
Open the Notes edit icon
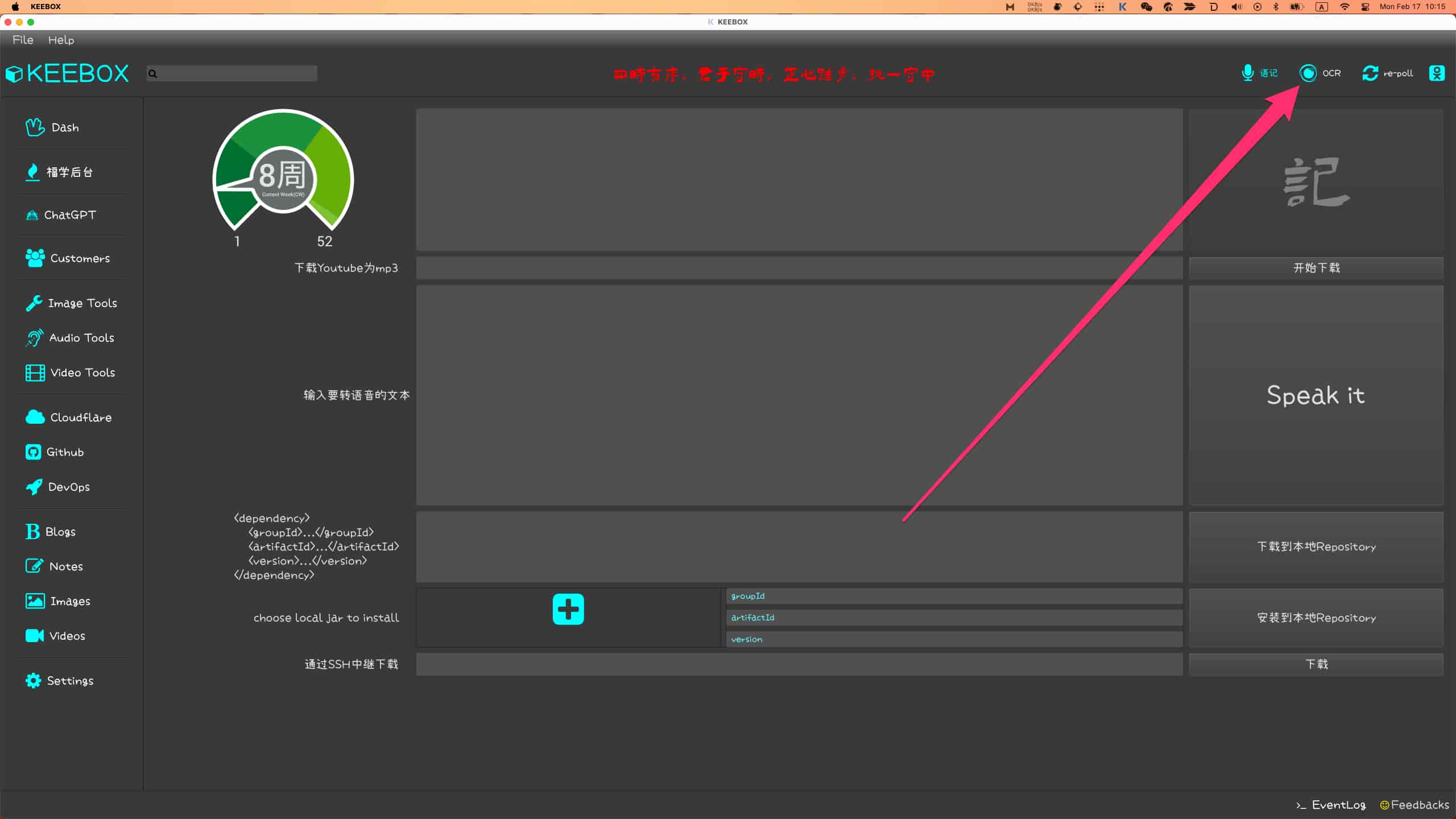pyautogui.click(x=34, y=566)
